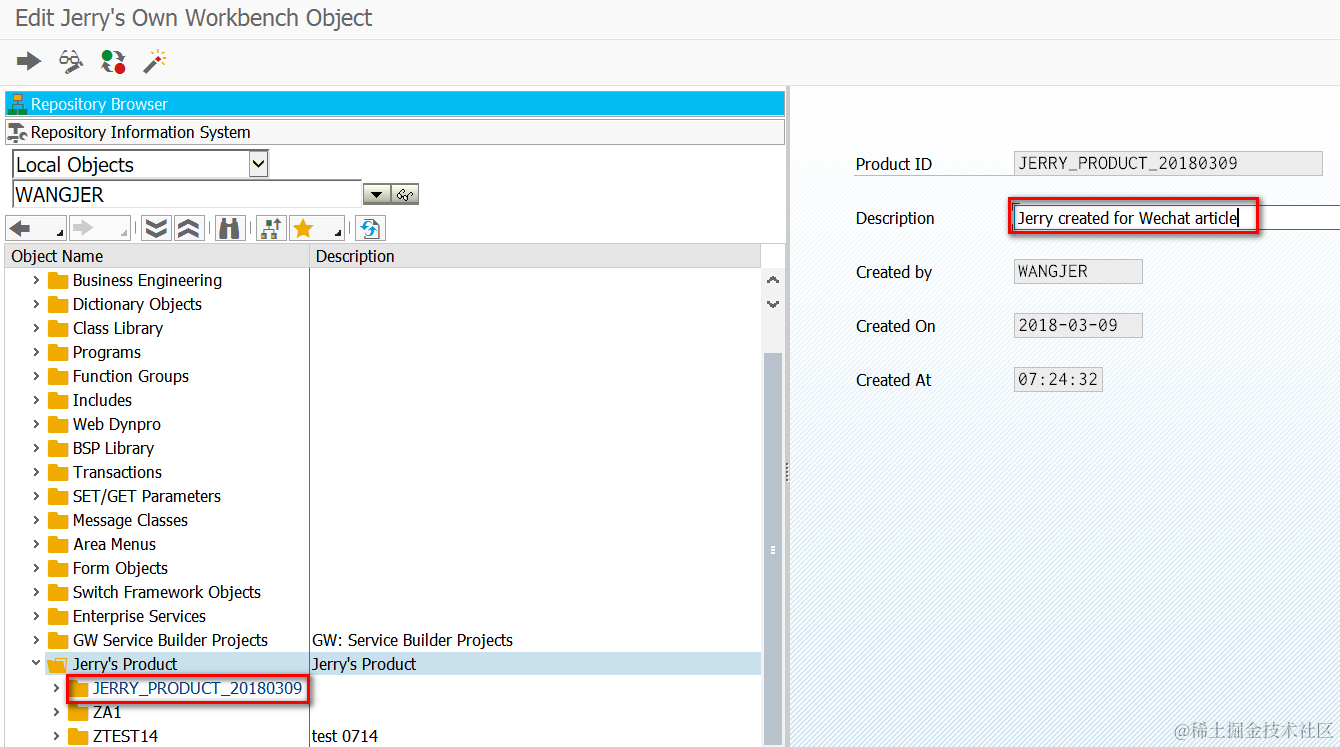Click the tree scrollbar up arrow

click(773, 281)
